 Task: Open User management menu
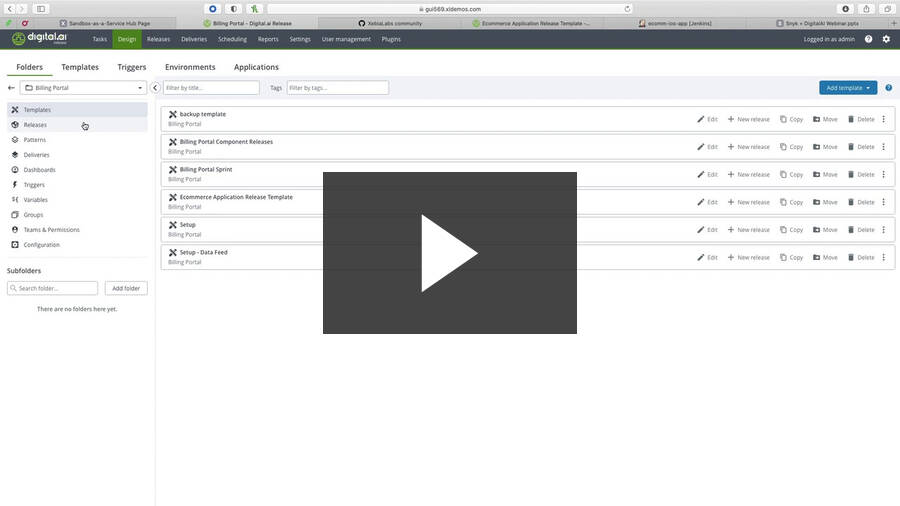[346, 39]
